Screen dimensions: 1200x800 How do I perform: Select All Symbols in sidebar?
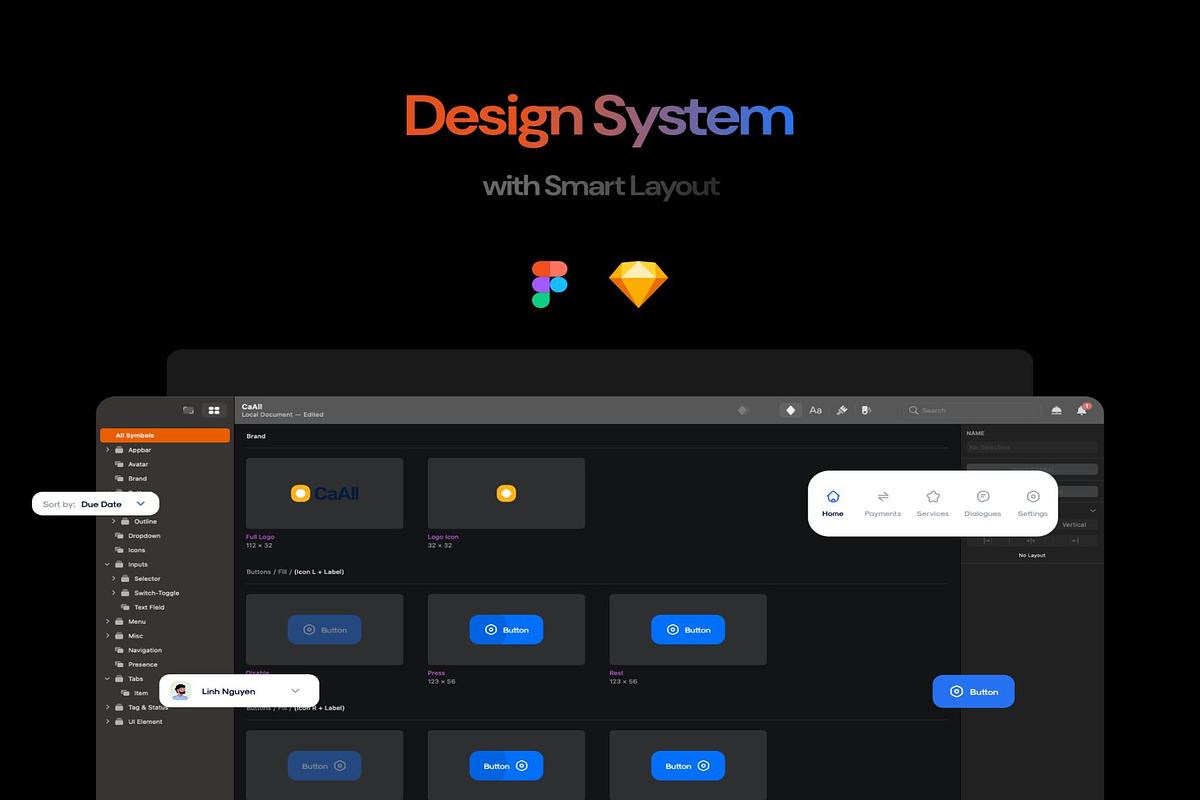click(165, 435)
